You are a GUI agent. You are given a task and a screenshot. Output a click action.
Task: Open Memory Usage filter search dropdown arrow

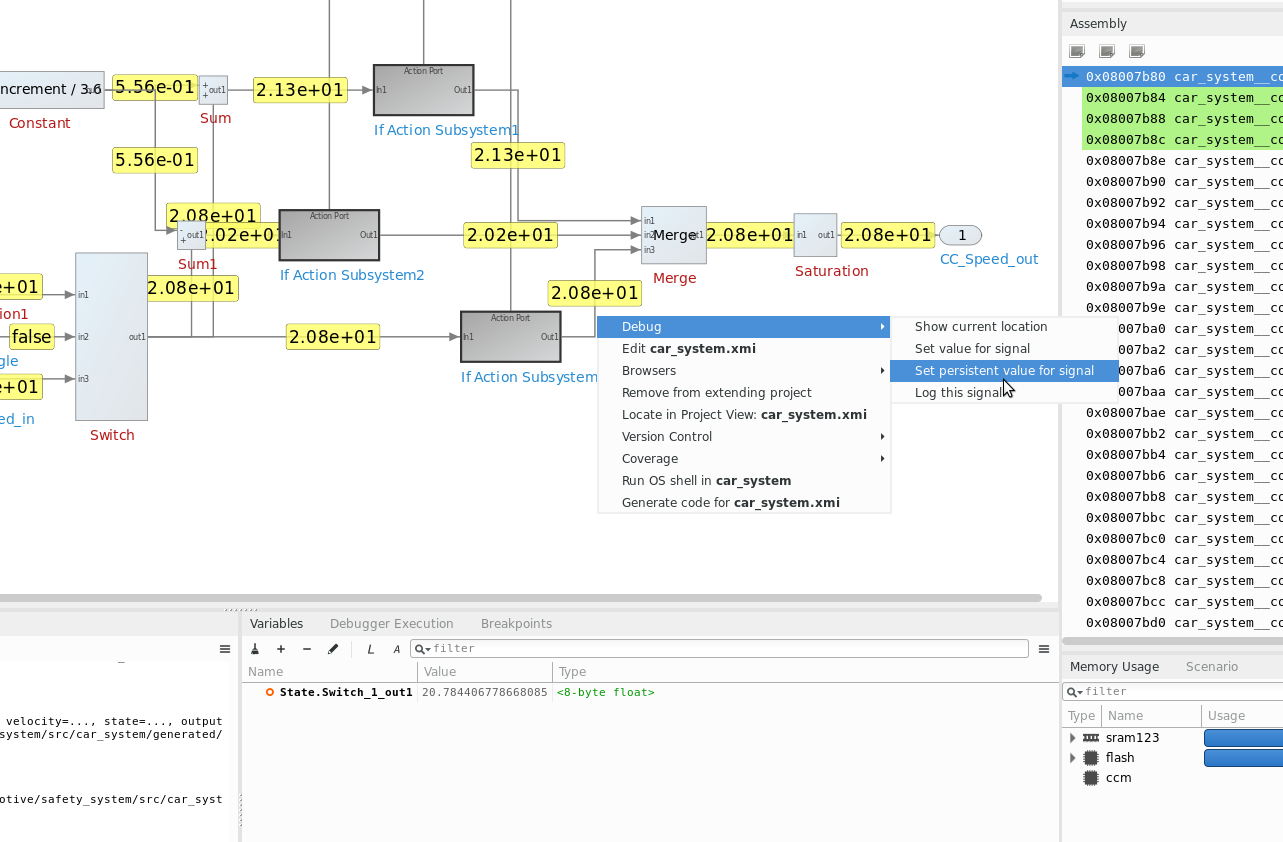(1074, 692)
